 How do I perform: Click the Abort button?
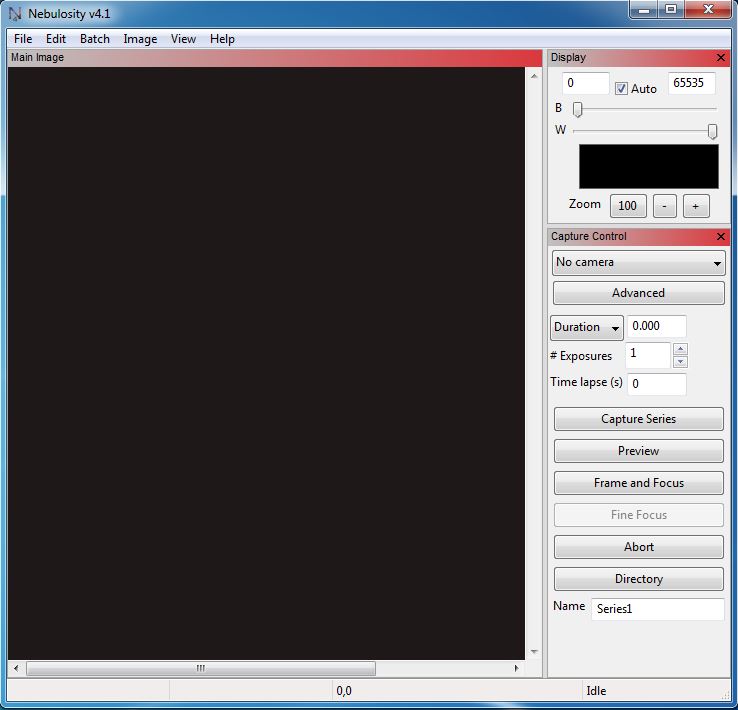(x=639, y=547)
